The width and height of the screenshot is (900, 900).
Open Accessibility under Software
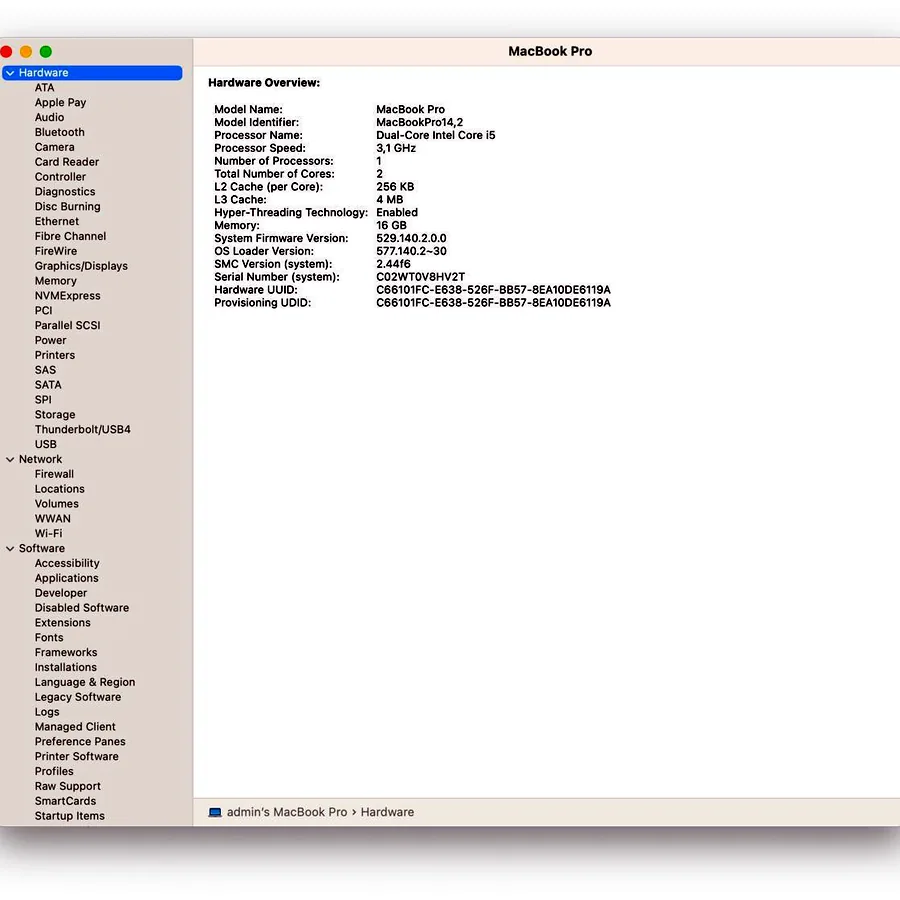tap(67, 564)
